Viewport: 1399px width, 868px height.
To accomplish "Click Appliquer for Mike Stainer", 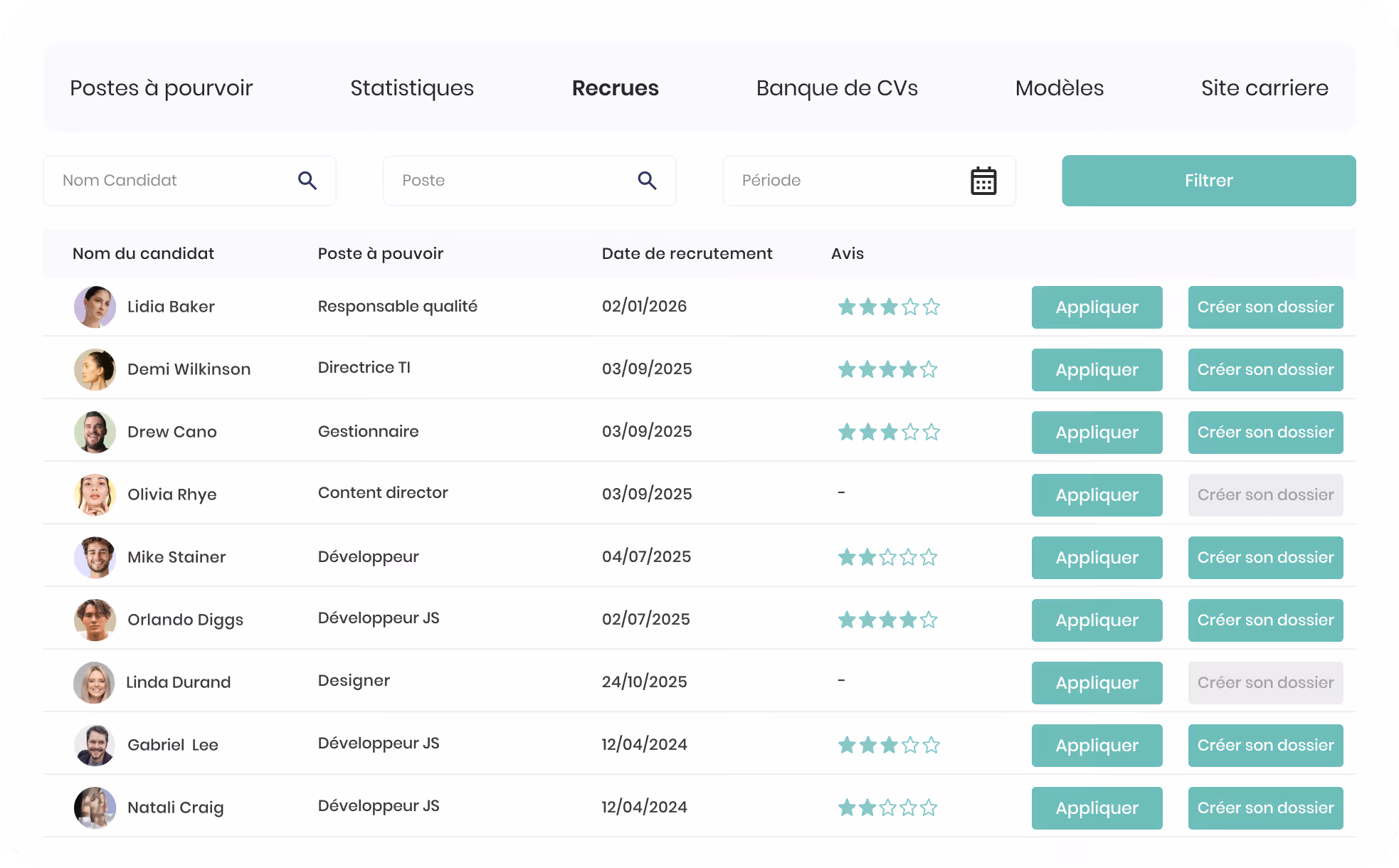I will point(1097,558).
